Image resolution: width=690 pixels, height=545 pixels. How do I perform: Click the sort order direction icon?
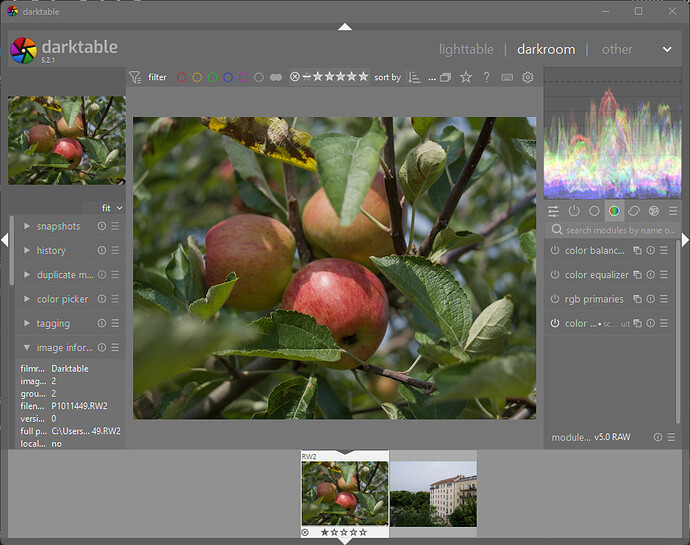(415, 77)
